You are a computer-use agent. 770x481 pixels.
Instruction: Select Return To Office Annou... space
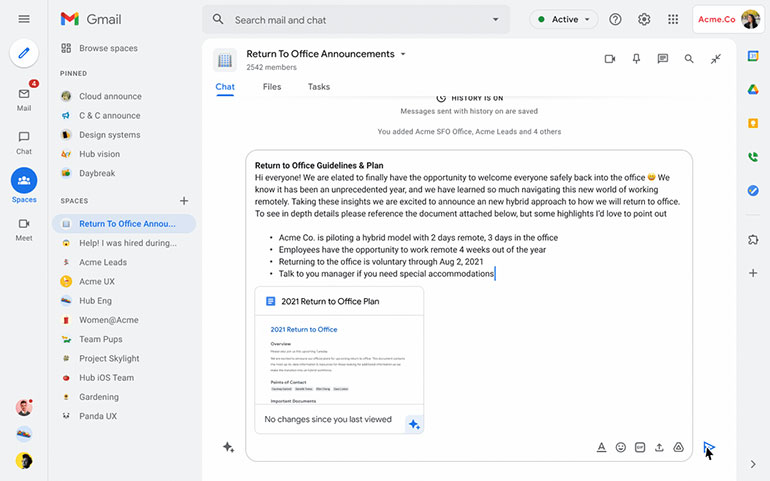click(x=124, y=224)
